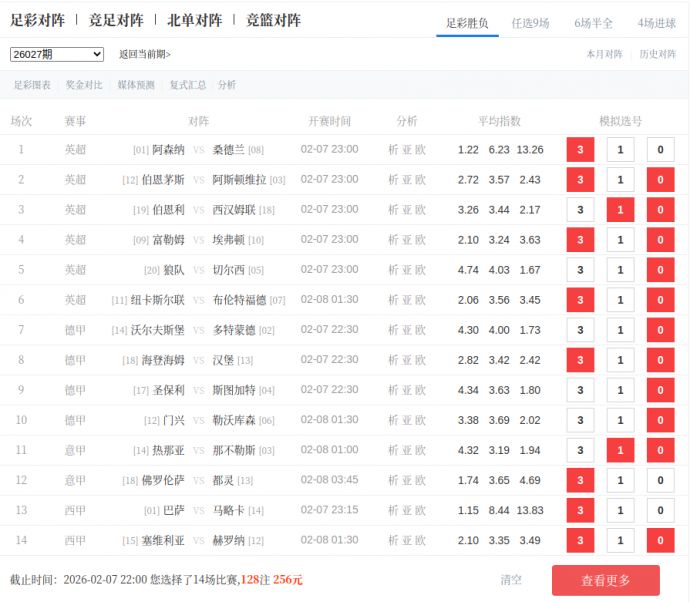Open 媒体预测 sub-menu item
The width and height of the screenshot is (690, 602).
(136, 85)
